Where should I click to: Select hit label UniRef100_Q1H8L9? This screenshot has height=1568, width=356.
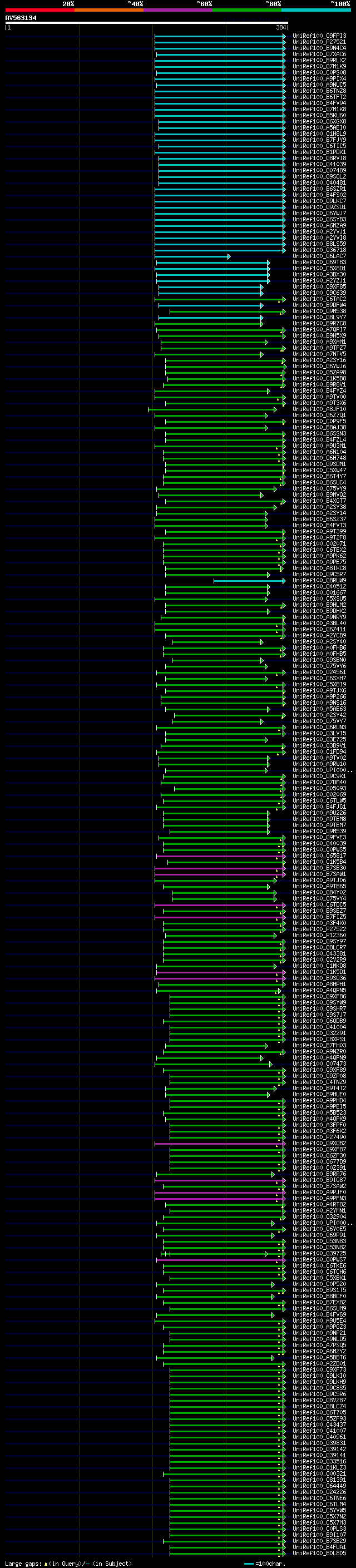(x=319, y=134)
